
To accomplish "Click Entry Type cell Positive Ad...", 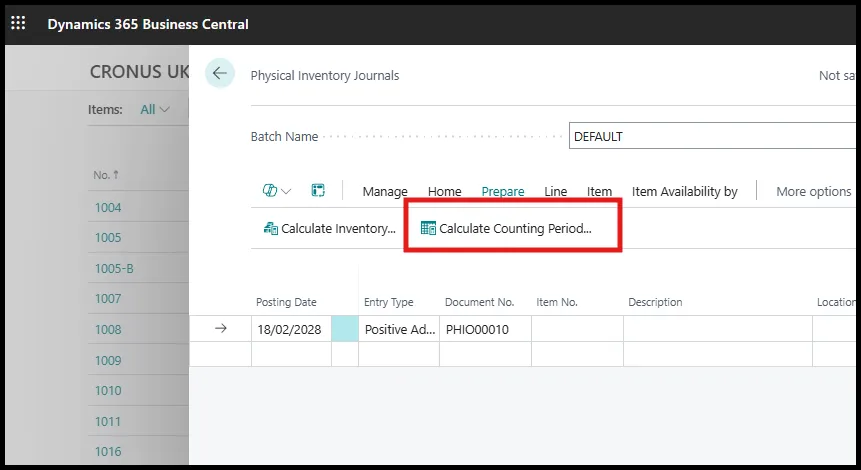I will [399, 329].
